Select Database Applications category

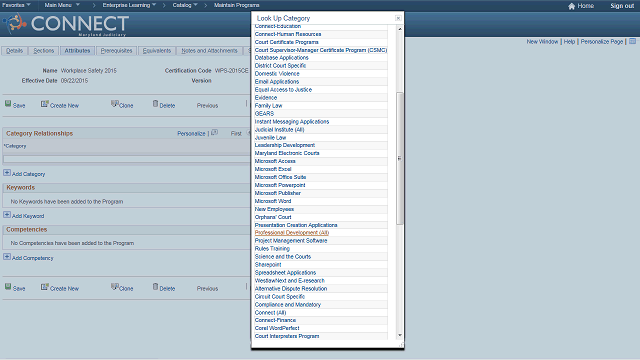(282, 58)
